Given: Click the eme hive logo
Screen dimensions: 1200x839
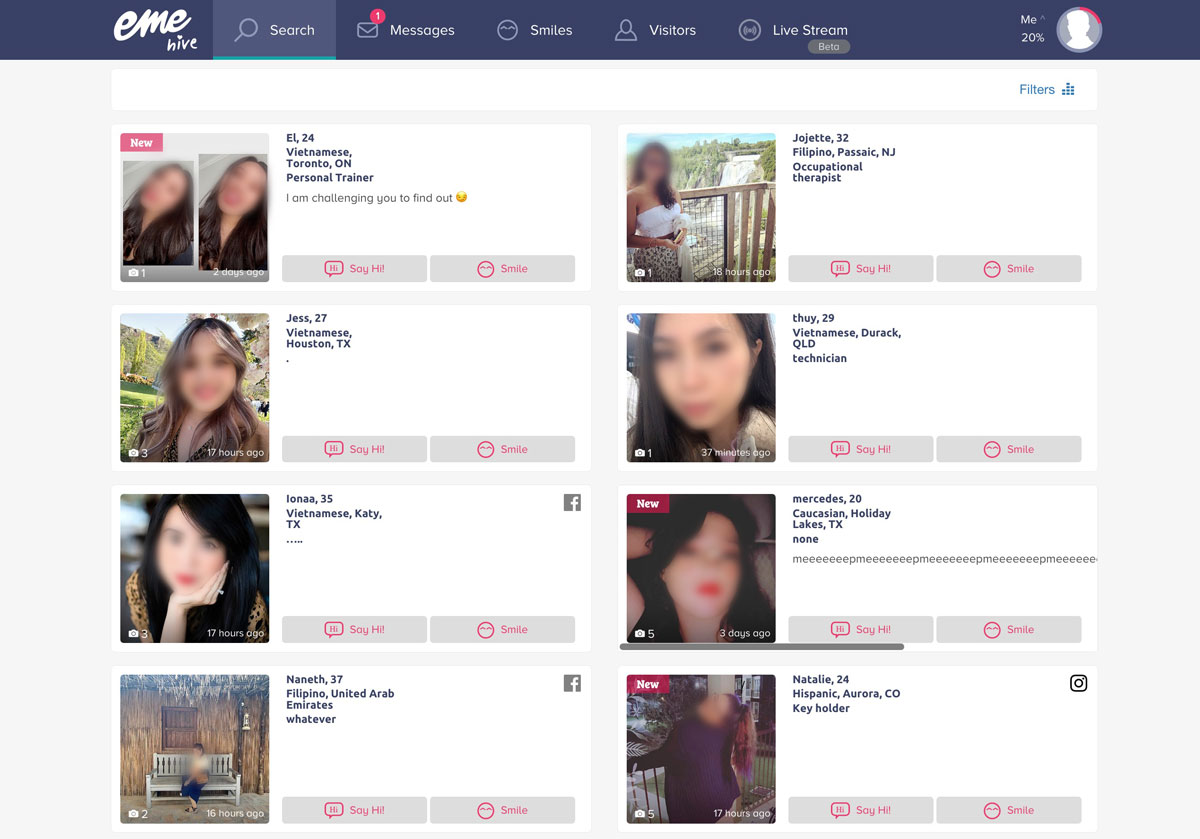Looking at the screenshot, I should 155,29.
